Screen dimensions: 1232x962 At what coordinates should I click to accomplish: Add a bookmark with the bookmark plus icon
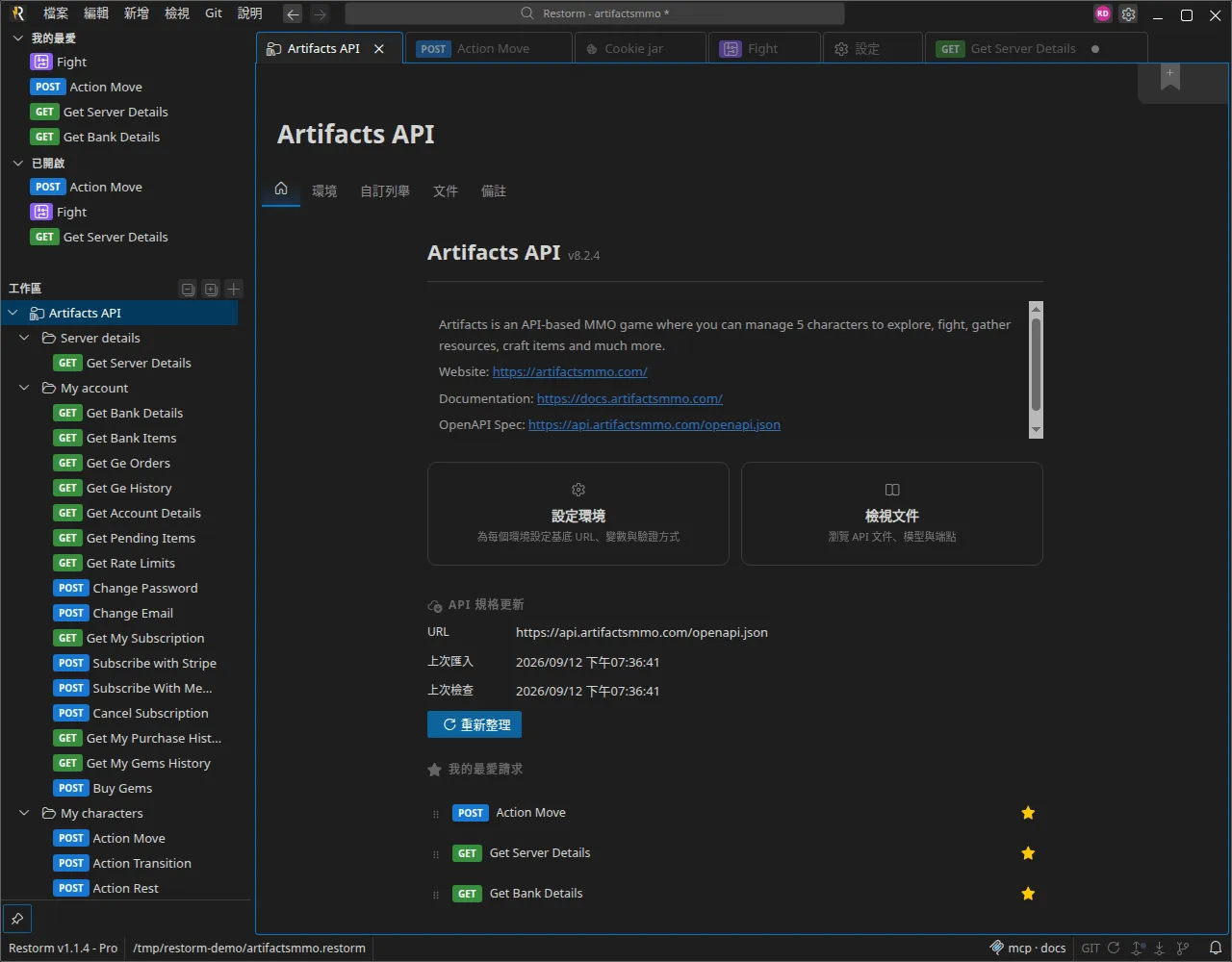click(x=1170, y=78)
